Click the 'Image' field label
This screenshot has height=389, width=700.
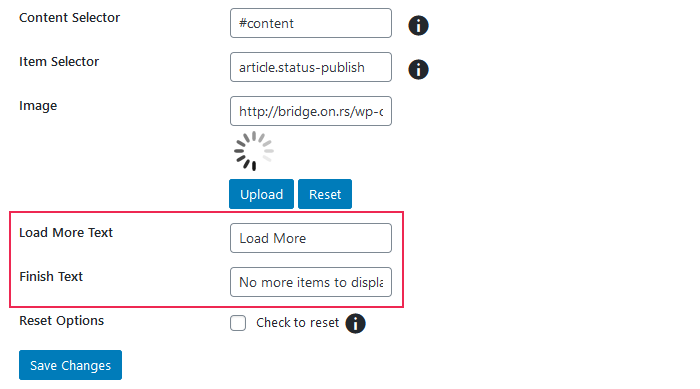[x=38, y=106]
